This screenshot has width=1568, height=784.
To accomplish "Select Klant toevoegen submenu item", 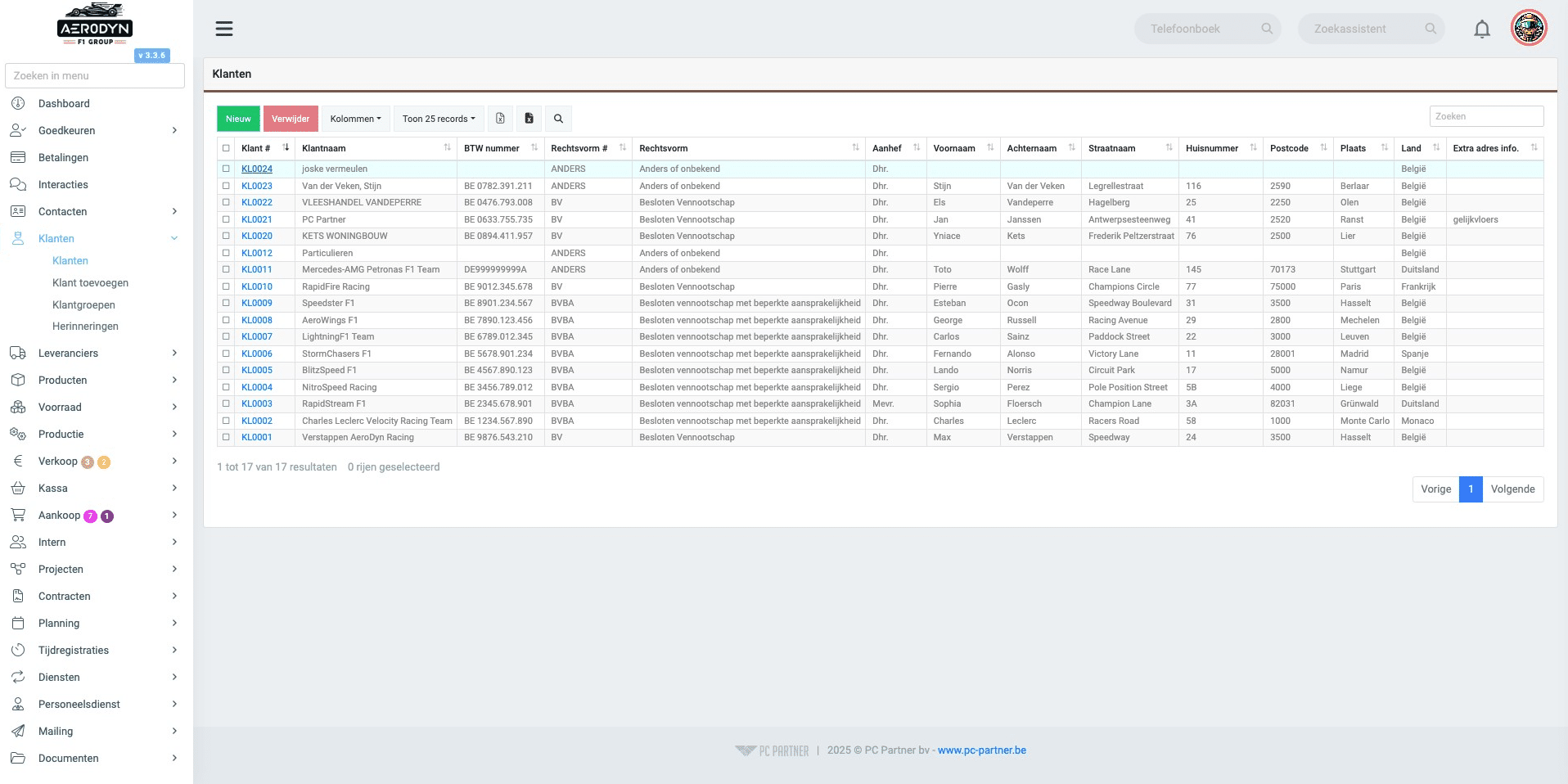I will (90, 282).
